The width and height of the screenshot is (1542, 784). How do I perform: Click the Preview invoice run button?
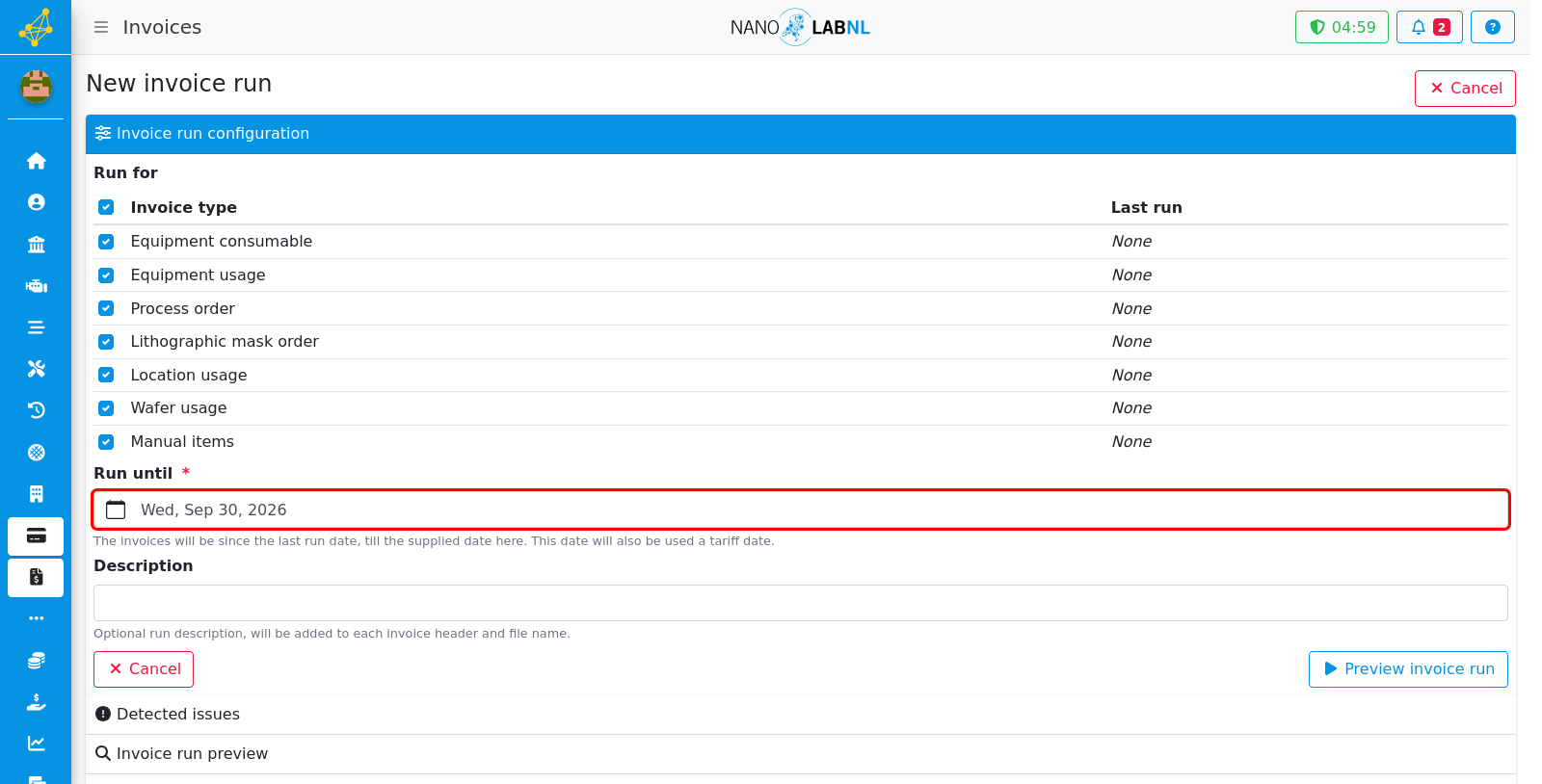tap(1408, 669)
